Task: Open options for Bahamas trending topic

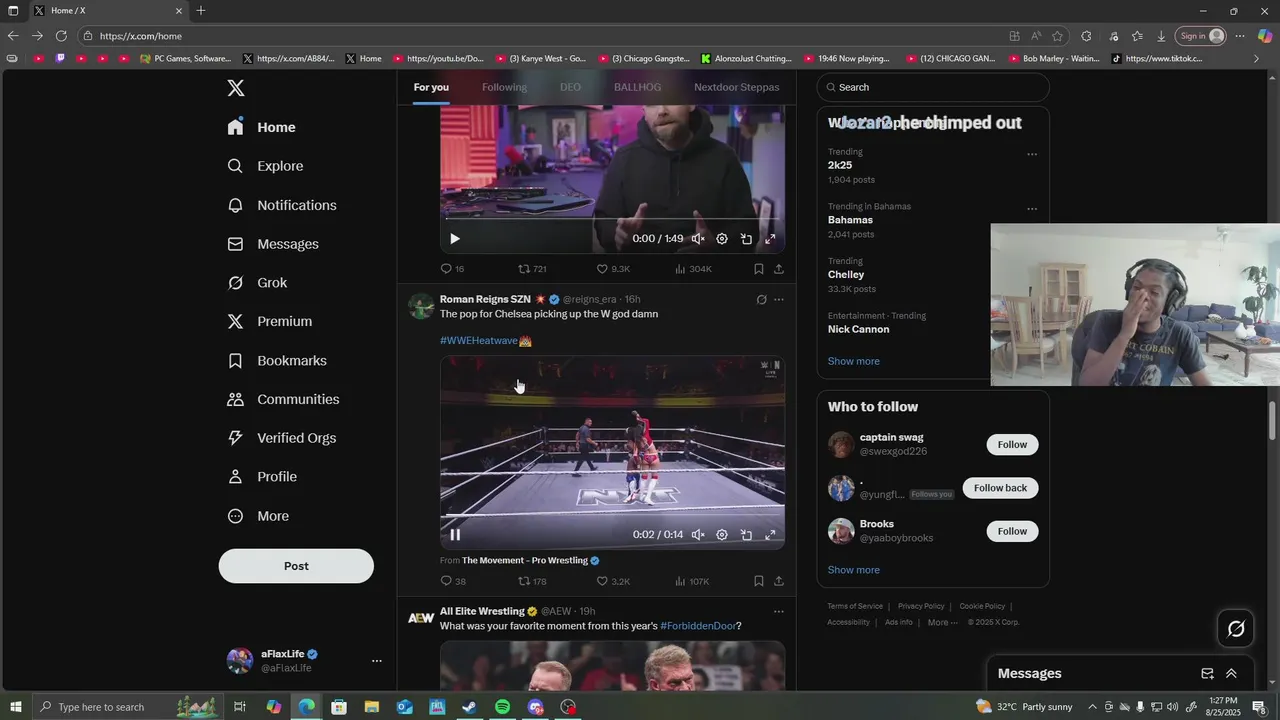Action: click(1032, 208)
